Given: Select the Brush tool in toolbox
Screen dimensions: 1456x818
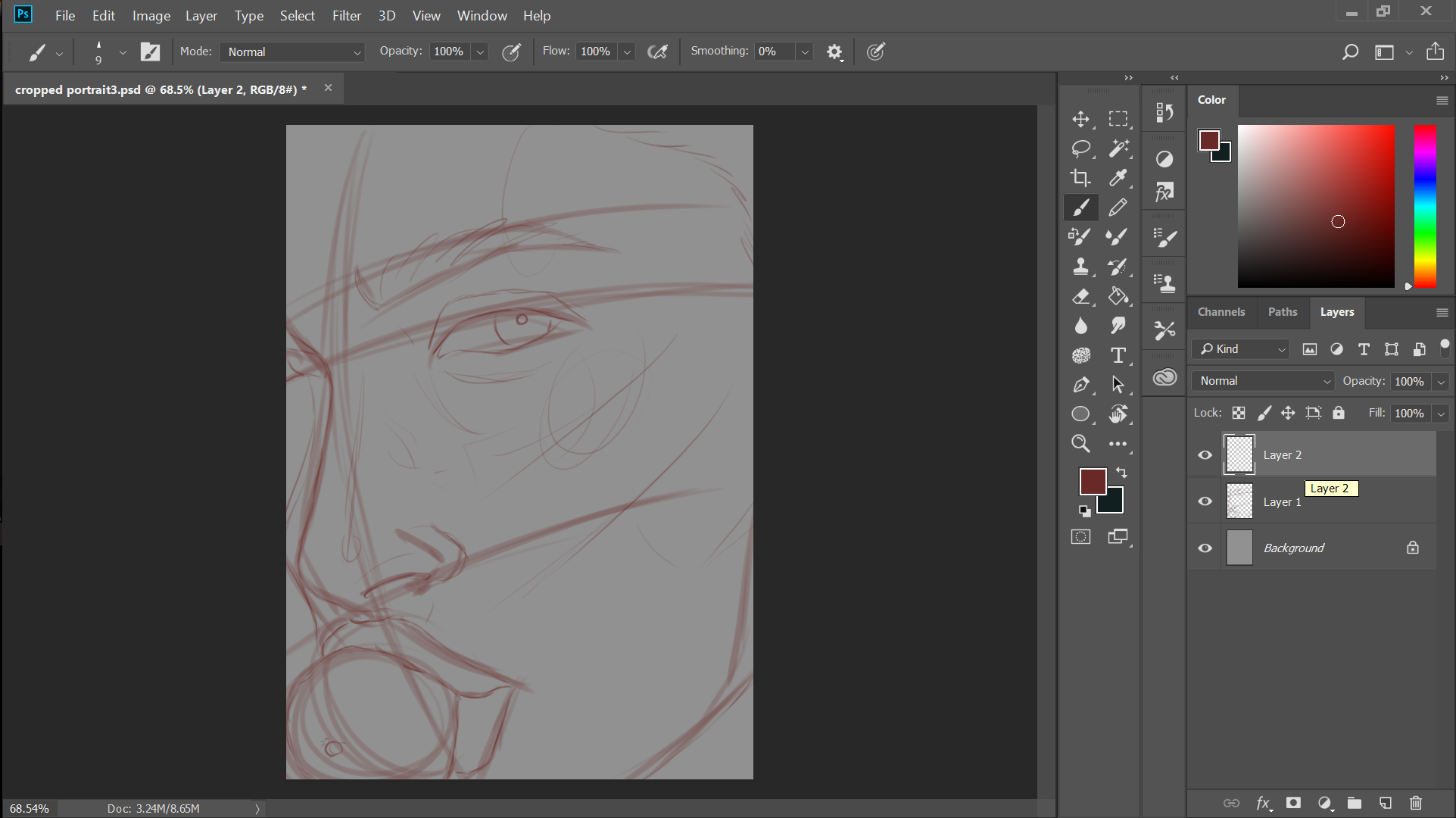Looking at the screenshot, I should (1080, 208).
